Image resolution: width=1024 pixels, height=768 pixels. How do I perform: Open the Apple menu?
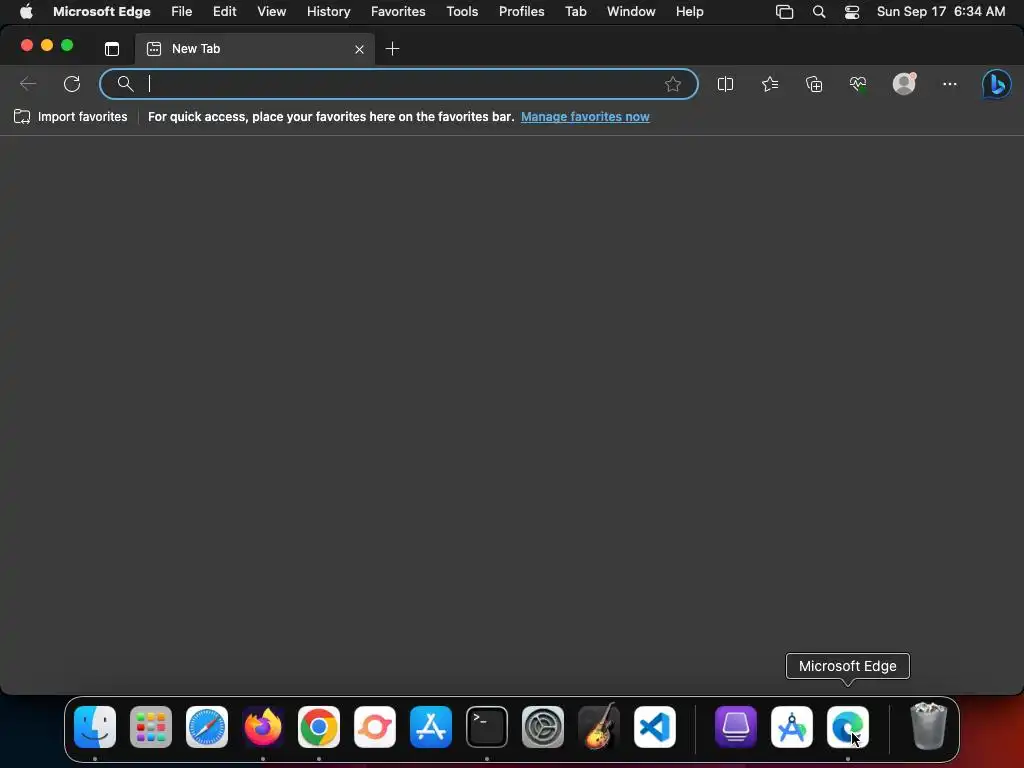tap(26, 11)
